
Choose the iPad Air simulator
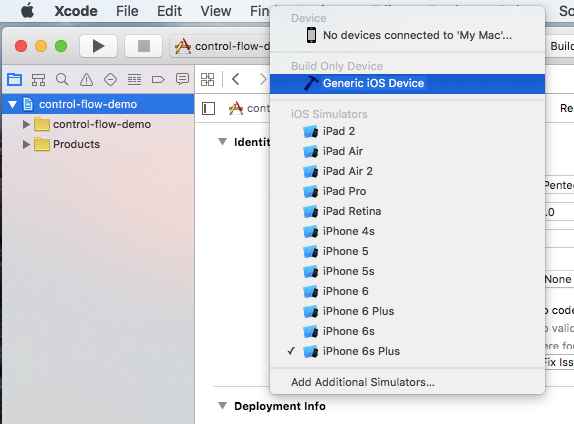pyautogui.click(x=407, y=151)
